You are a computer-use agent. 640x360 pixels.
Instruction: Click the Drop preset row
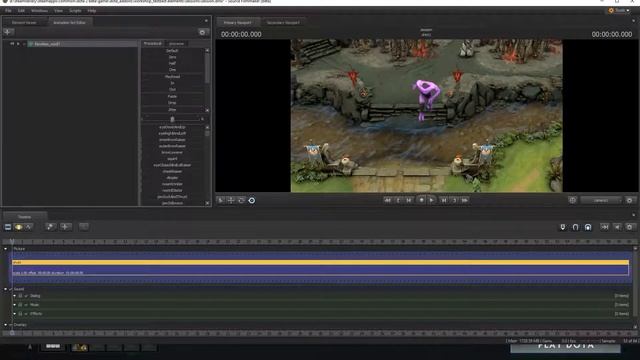pos(172,103)
